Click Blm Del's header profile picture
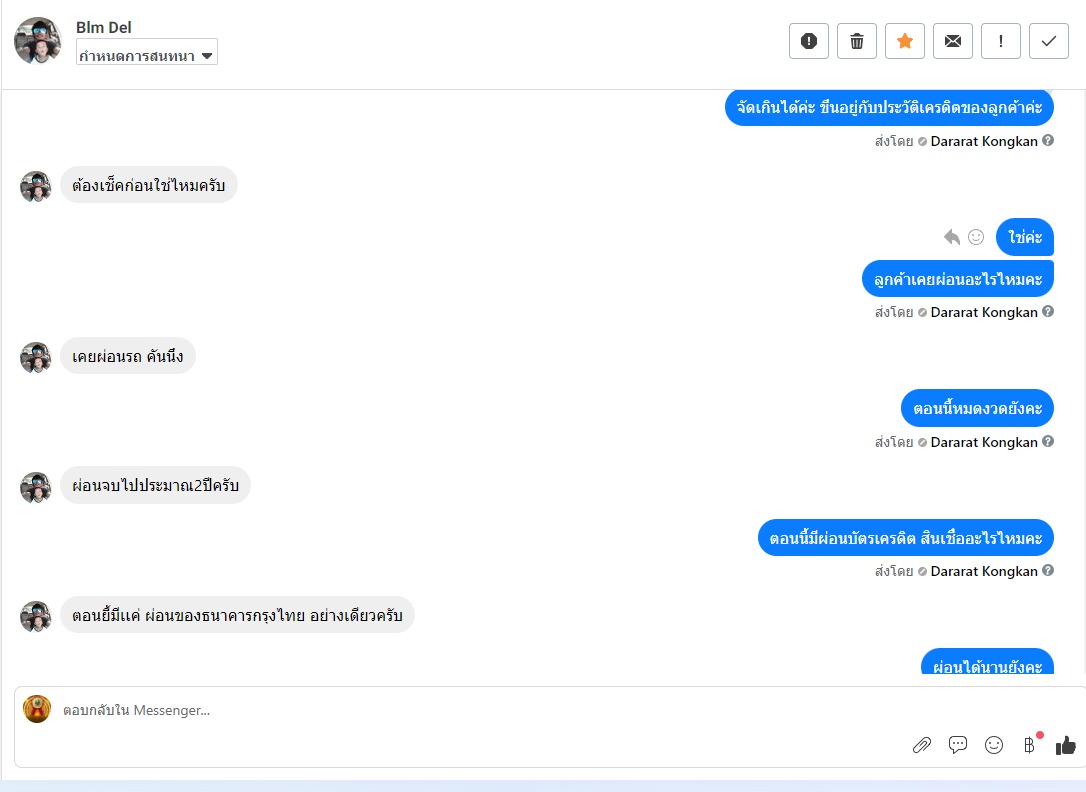 (x=37, y=41)
